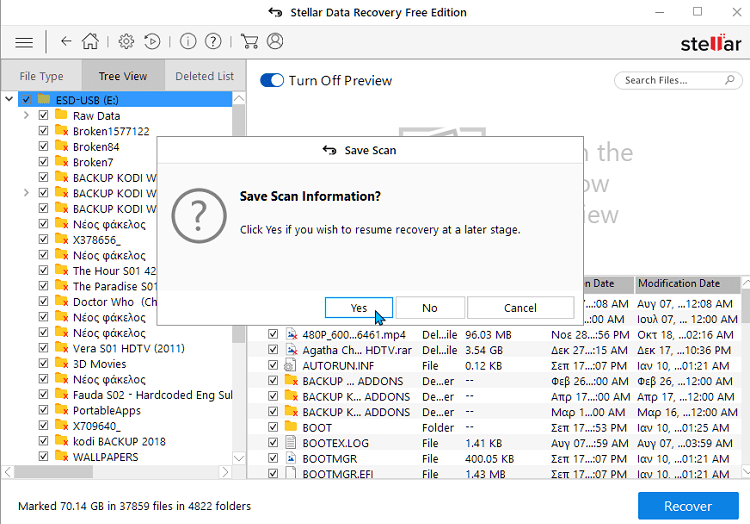Click the BOOT folder icon
Image resolution: width=750 pixels, height=524 pixels.
291,427
